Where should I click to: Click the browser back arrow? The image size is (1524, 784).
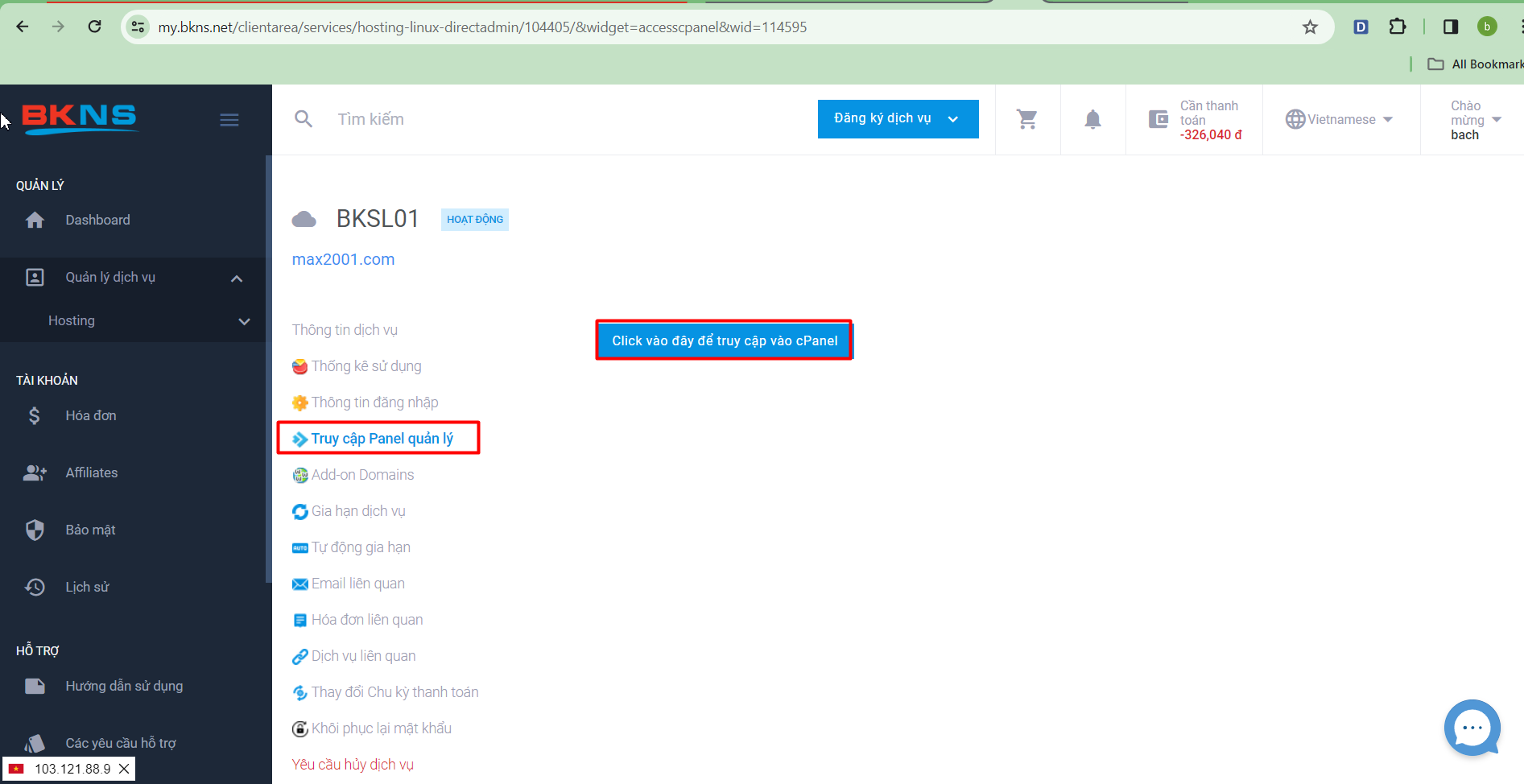pyautogui.click(x=23, y=27)
